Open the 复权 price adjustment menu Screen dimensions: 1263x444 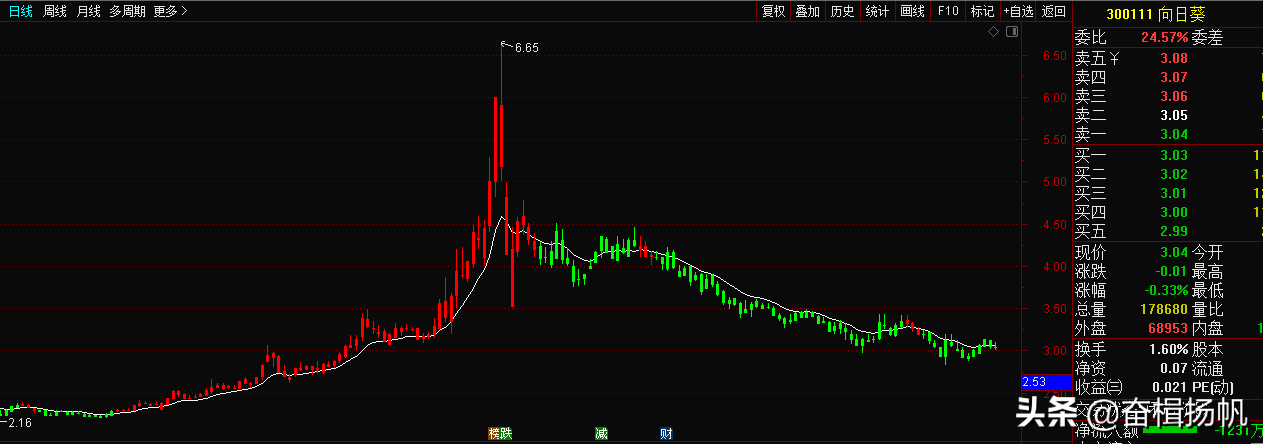[x=773, y=12]
